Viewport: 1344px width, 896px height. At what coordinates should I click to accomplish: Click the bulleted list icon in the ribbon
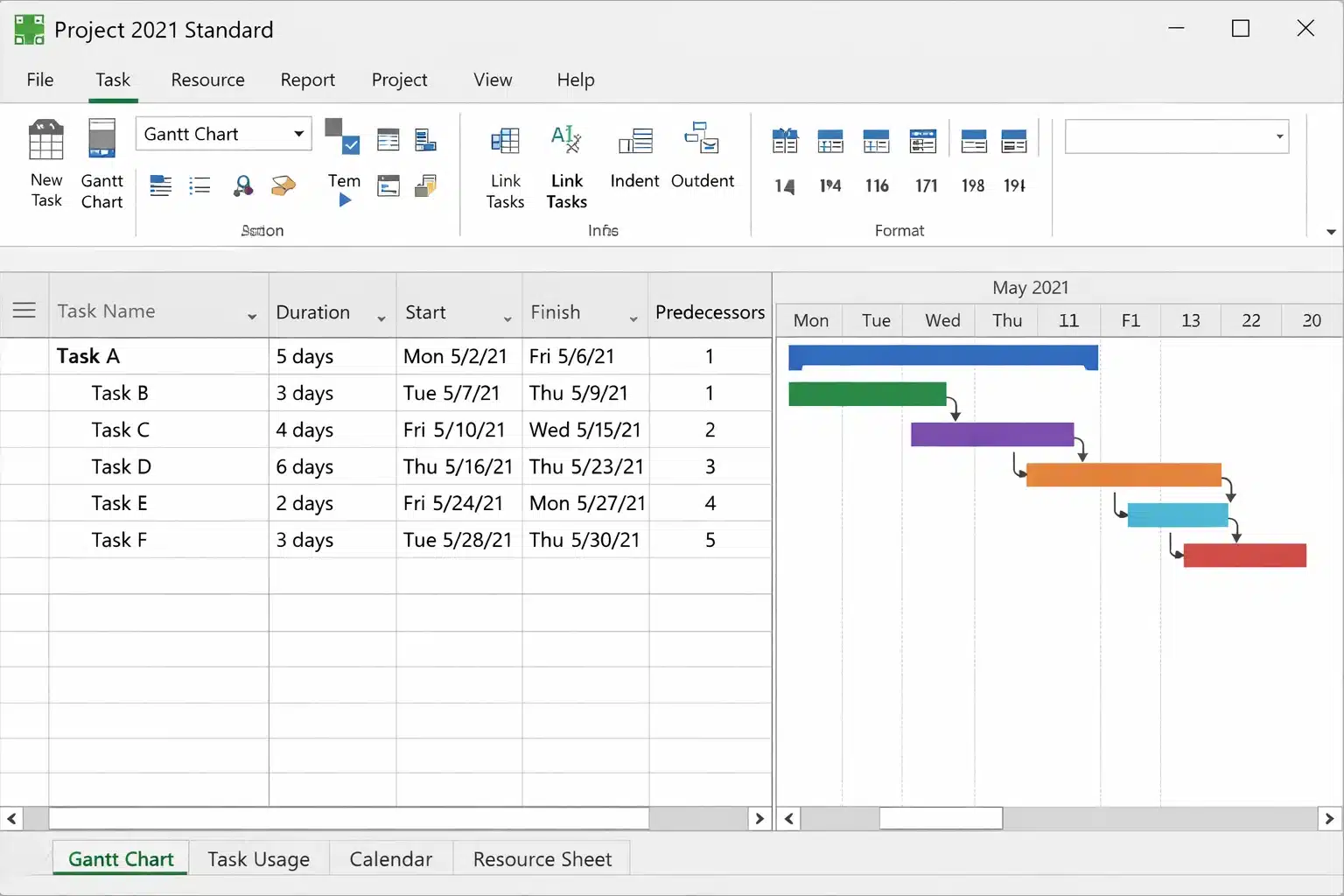[x=199, y=185]
